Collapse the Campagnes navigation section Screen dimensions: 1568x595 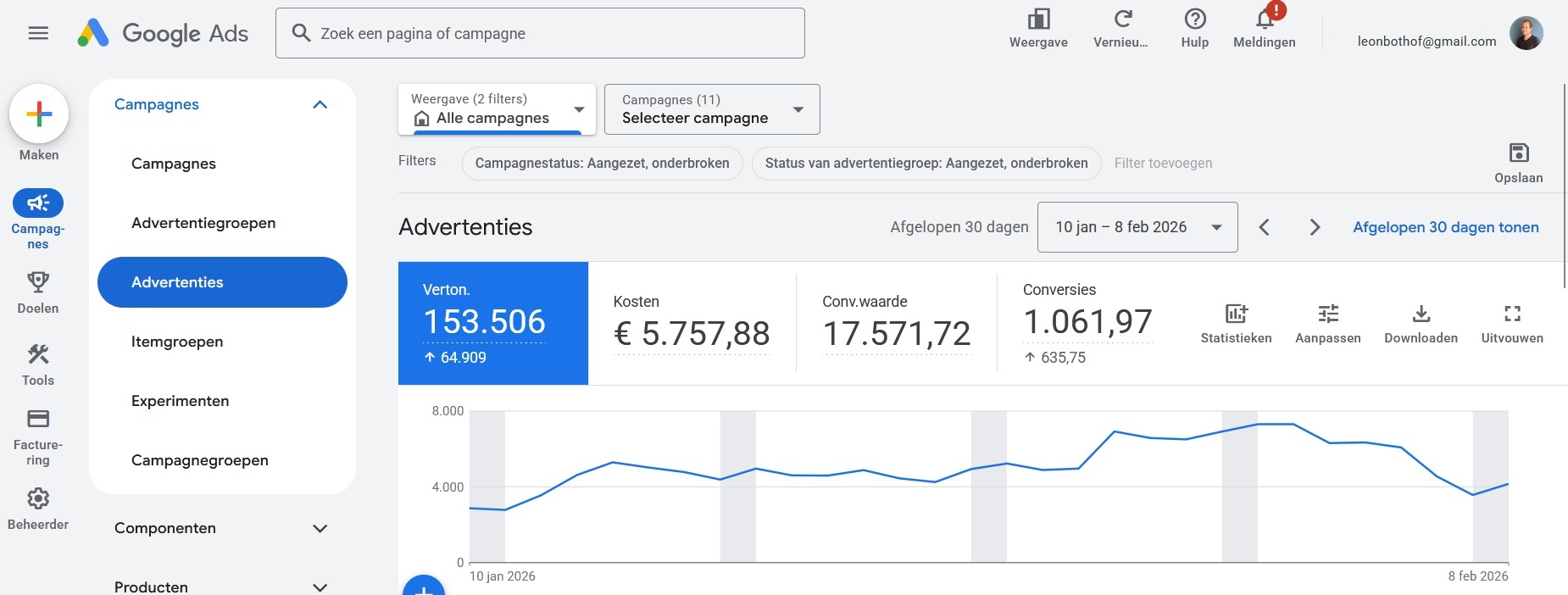[320, 104]
